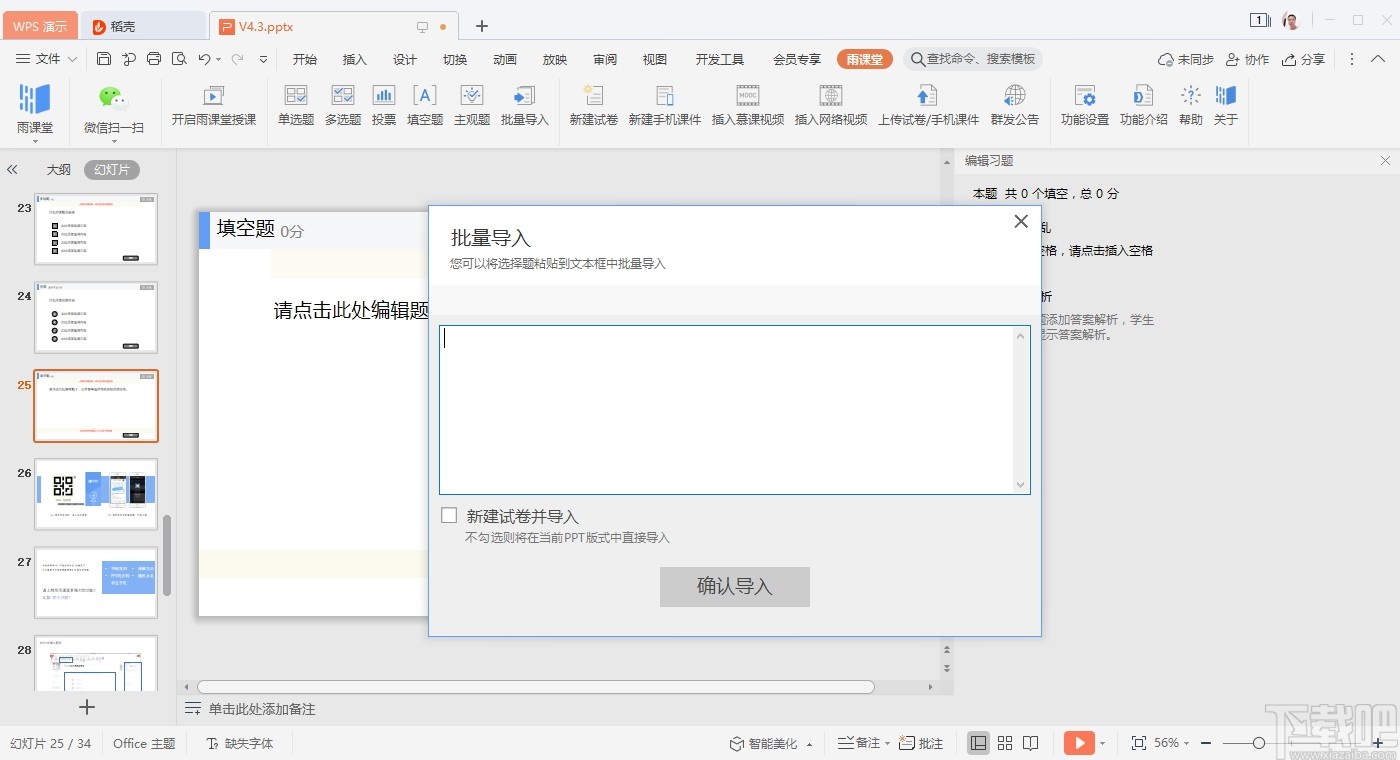Insert a 多选题 multiple-choice question
This screenshot has width=1400, height=760.
click(343, 106)
